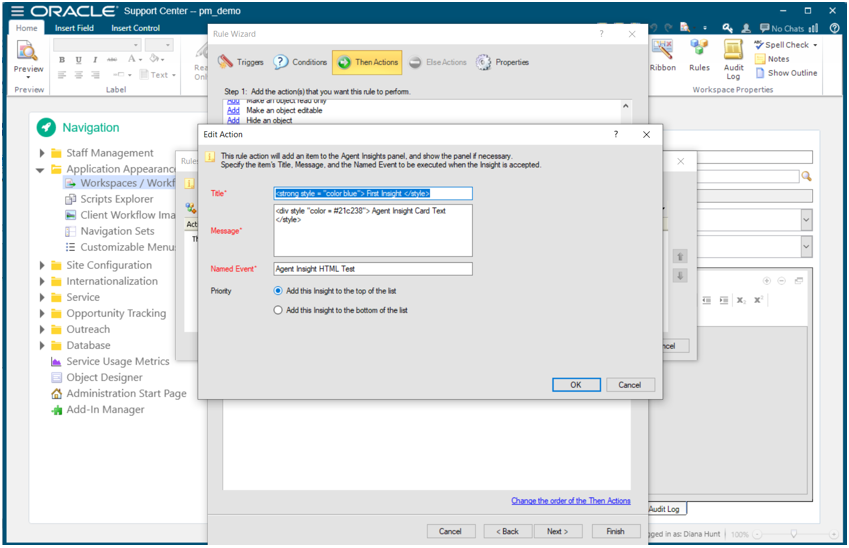849x548 pixels.
Task: Open the Audit Log ribbon icon
Action: pos(733,49)
